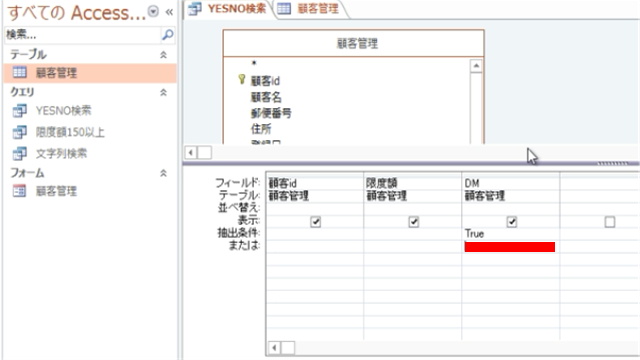Screen dimensions: 640x360
Task: Collapse the navigation pane with double chevron
Action: [x=169, y=12]
